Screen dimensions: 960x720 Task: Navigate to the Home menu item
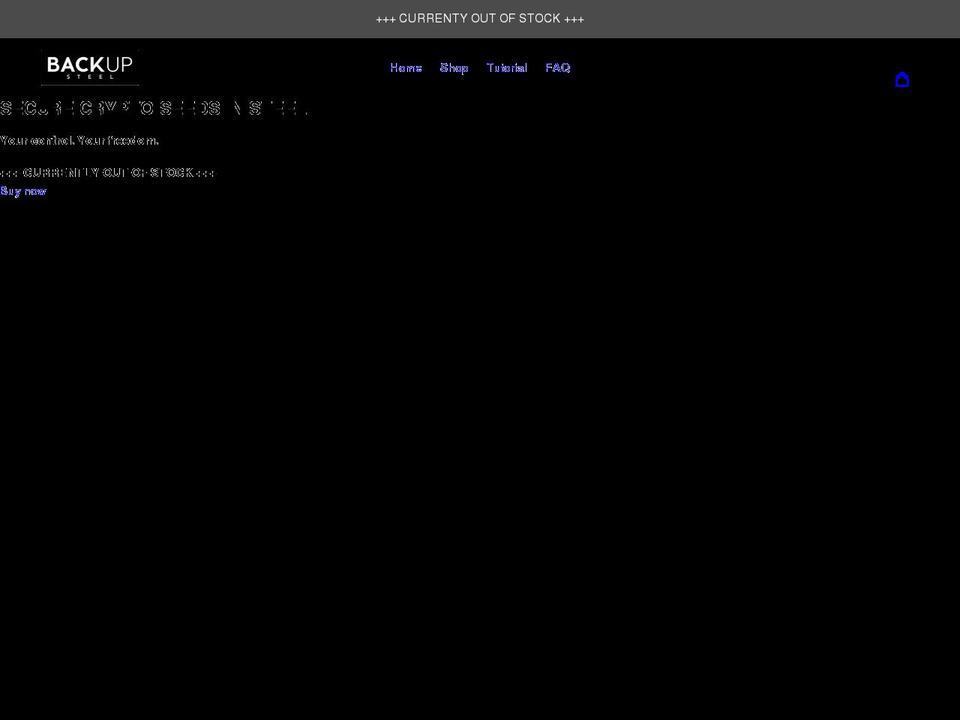point(406,67)
